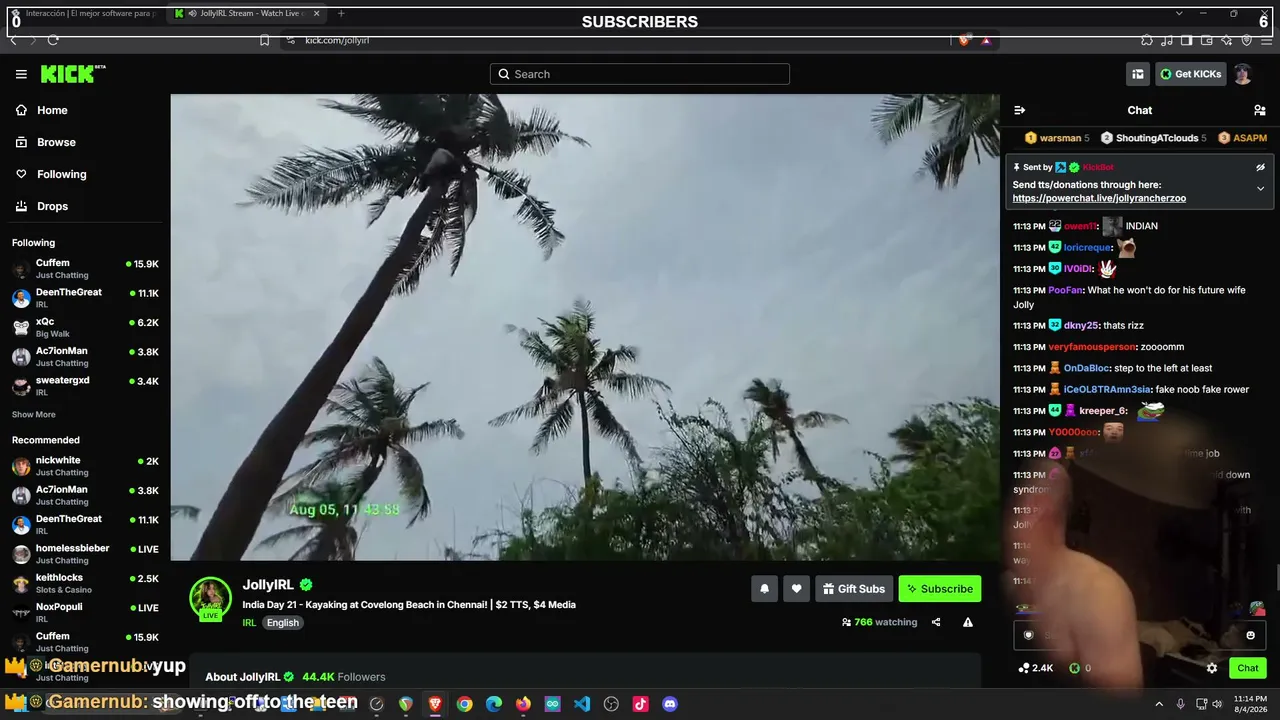
Task: Click the English language tag
Action: point(283,623)
